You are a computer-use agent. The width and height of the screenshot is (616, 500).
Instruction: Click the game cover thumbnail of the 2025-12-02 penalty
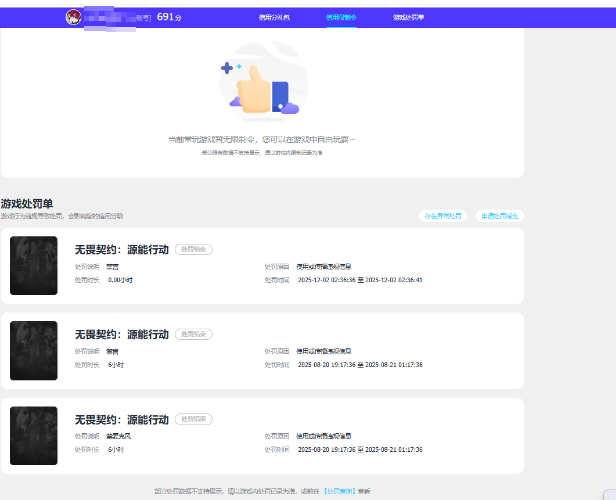point(34,266)
